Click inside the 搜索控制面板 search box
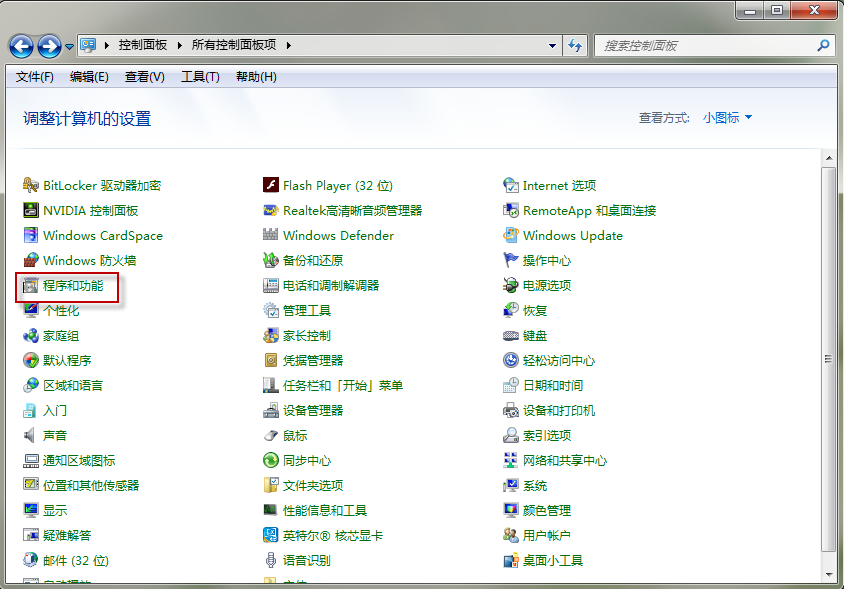844x589 pixels. 705,46
